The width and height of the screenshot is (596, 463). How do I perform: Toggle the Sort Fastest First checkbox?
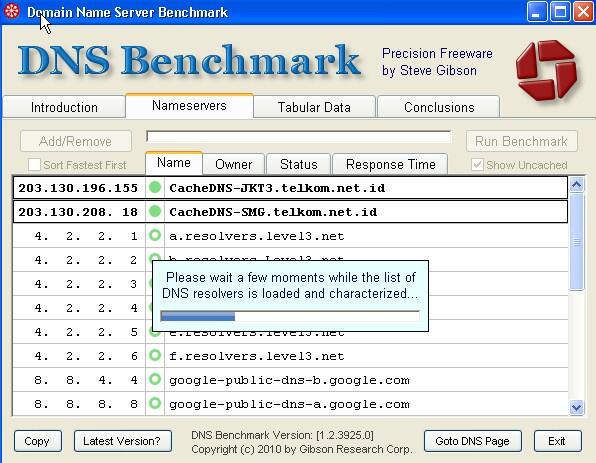click(x=34, y=165)
